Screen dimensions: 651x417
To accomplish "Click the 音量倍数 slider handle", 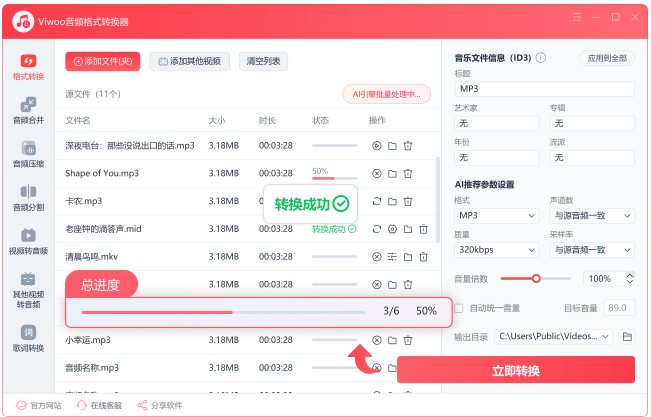I will 536,278.
